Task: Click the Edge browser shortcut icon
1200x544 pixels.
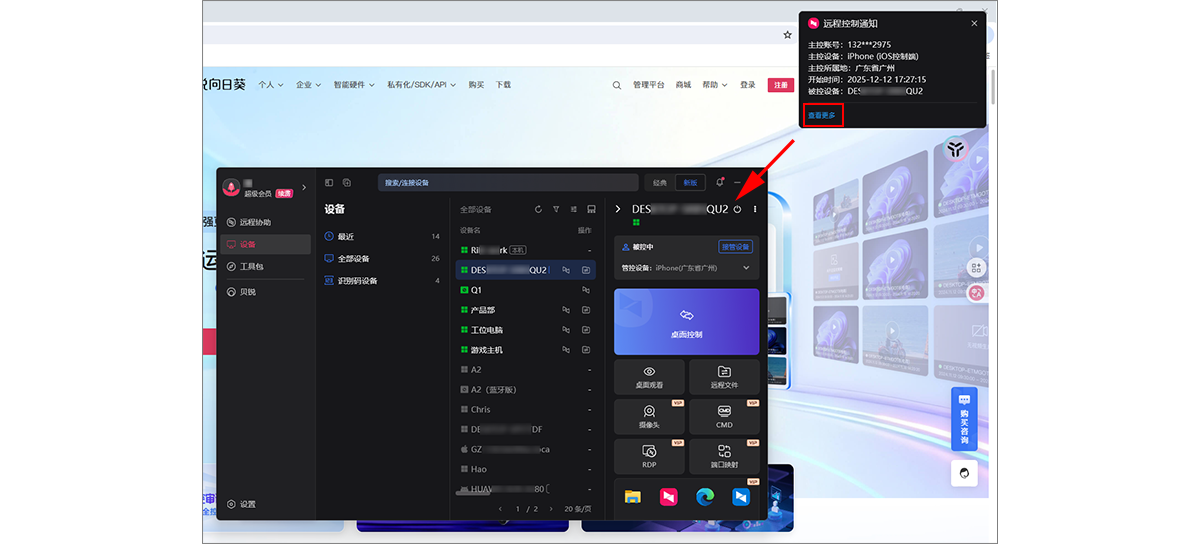Action: pyautogui.click(x=705, y=496)
